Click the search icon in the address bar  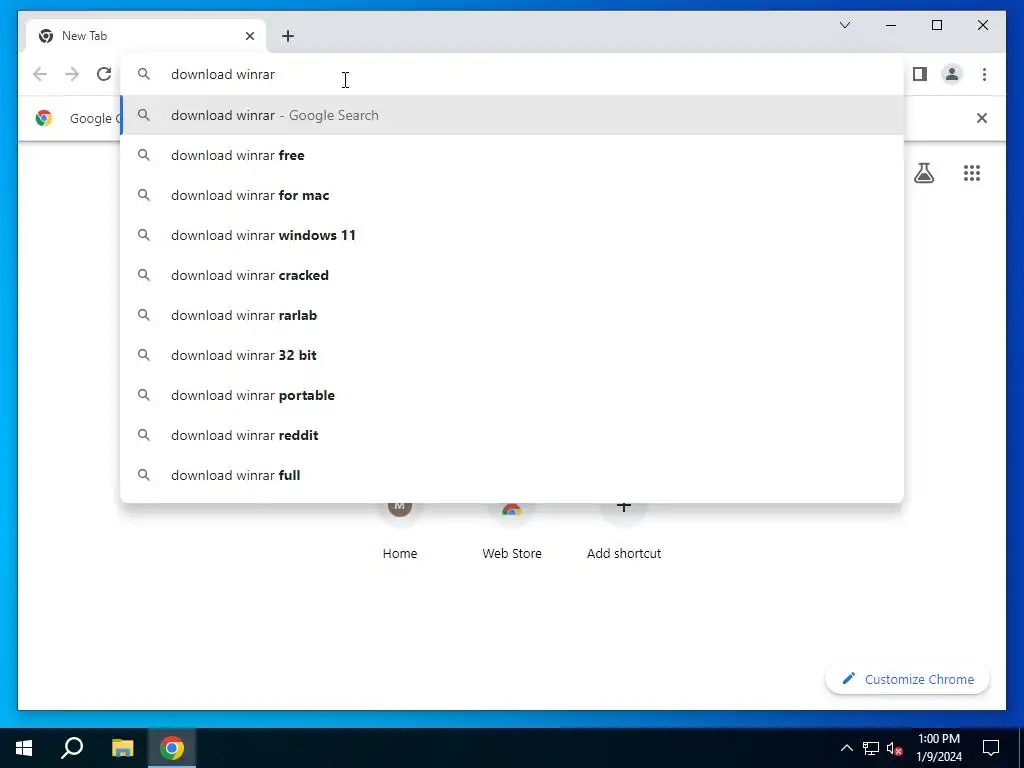pyautogui.click(x=144, y=74)
